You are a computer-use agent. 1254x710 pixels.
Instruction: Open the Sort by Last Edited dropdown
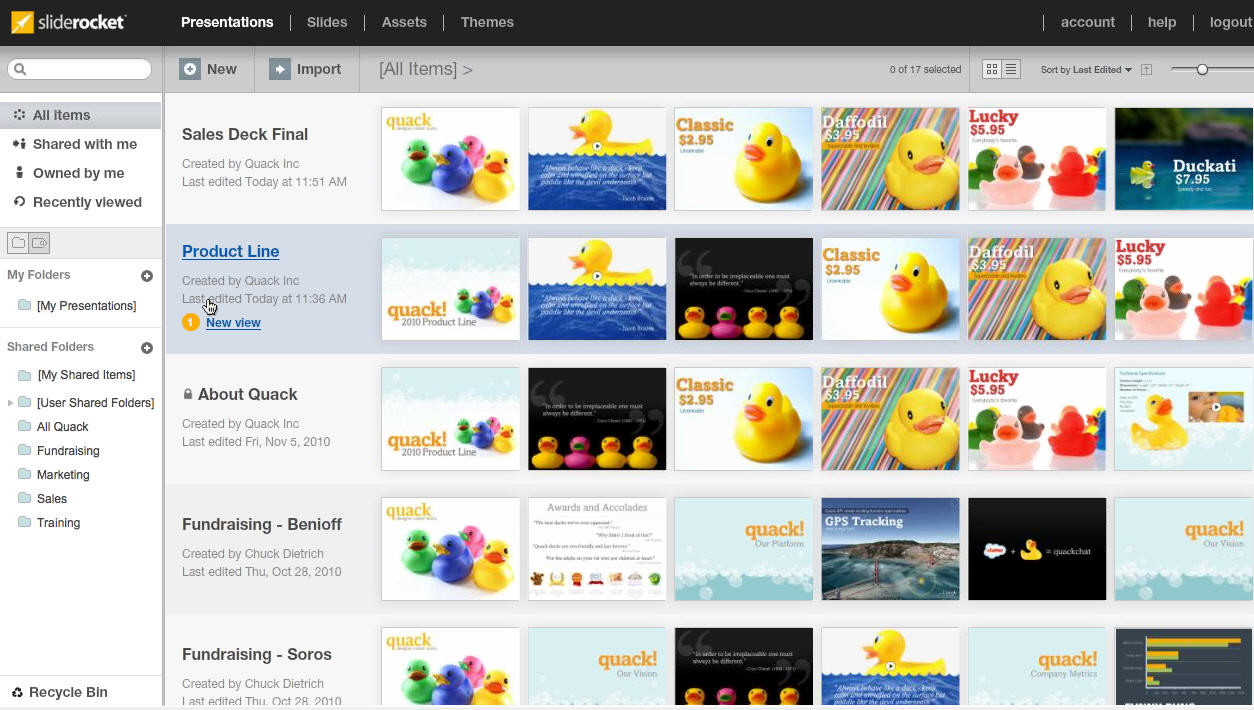click(x=1086, y=70)
